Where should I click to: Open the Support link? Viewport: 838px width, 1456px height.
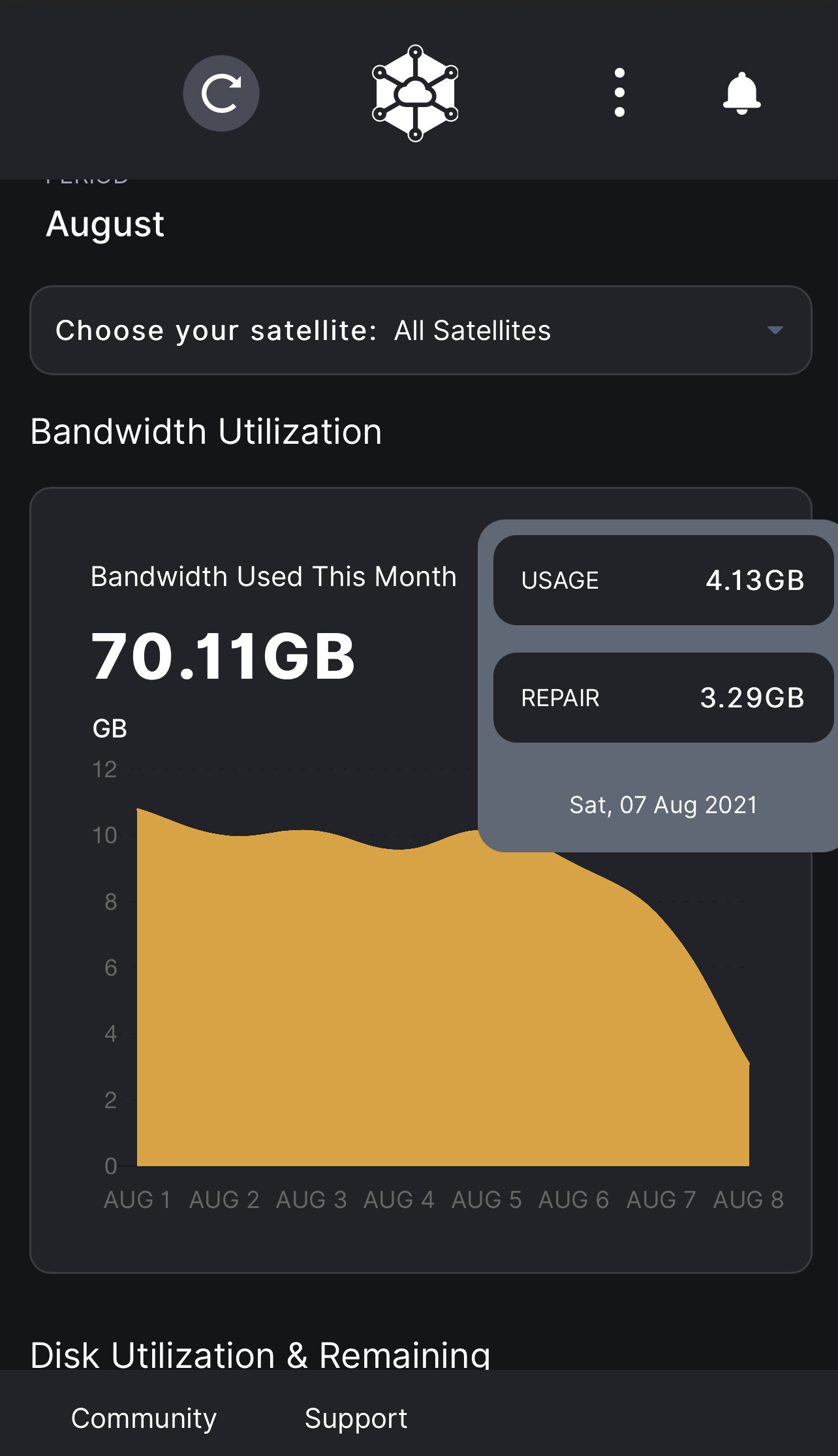tap(356, 1418)
